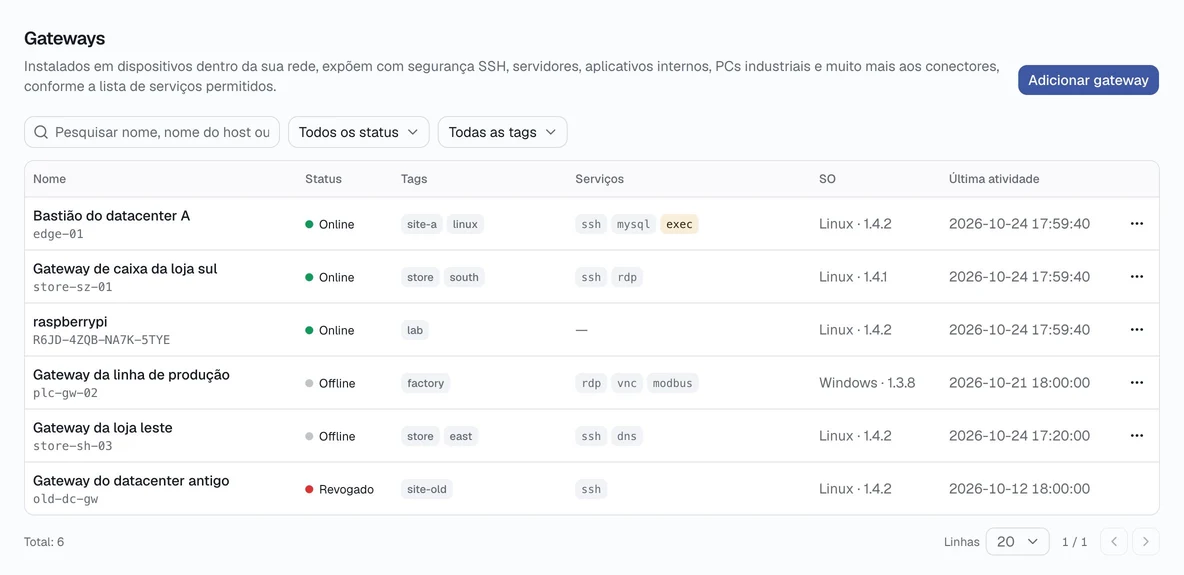Screen dimensions: 1184x575
Task: Click the store-sh-03 hostname
Action: coord(72,446)
